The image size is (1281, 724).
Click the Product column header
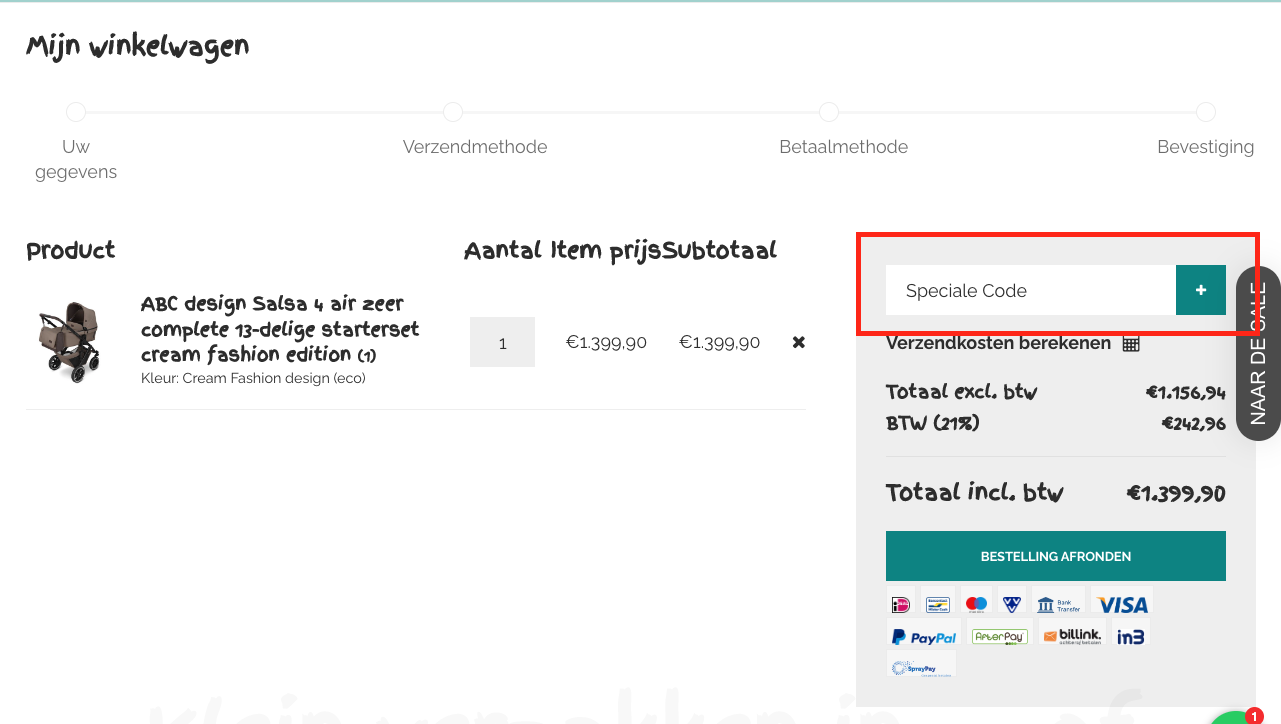(x=71, y=250)
